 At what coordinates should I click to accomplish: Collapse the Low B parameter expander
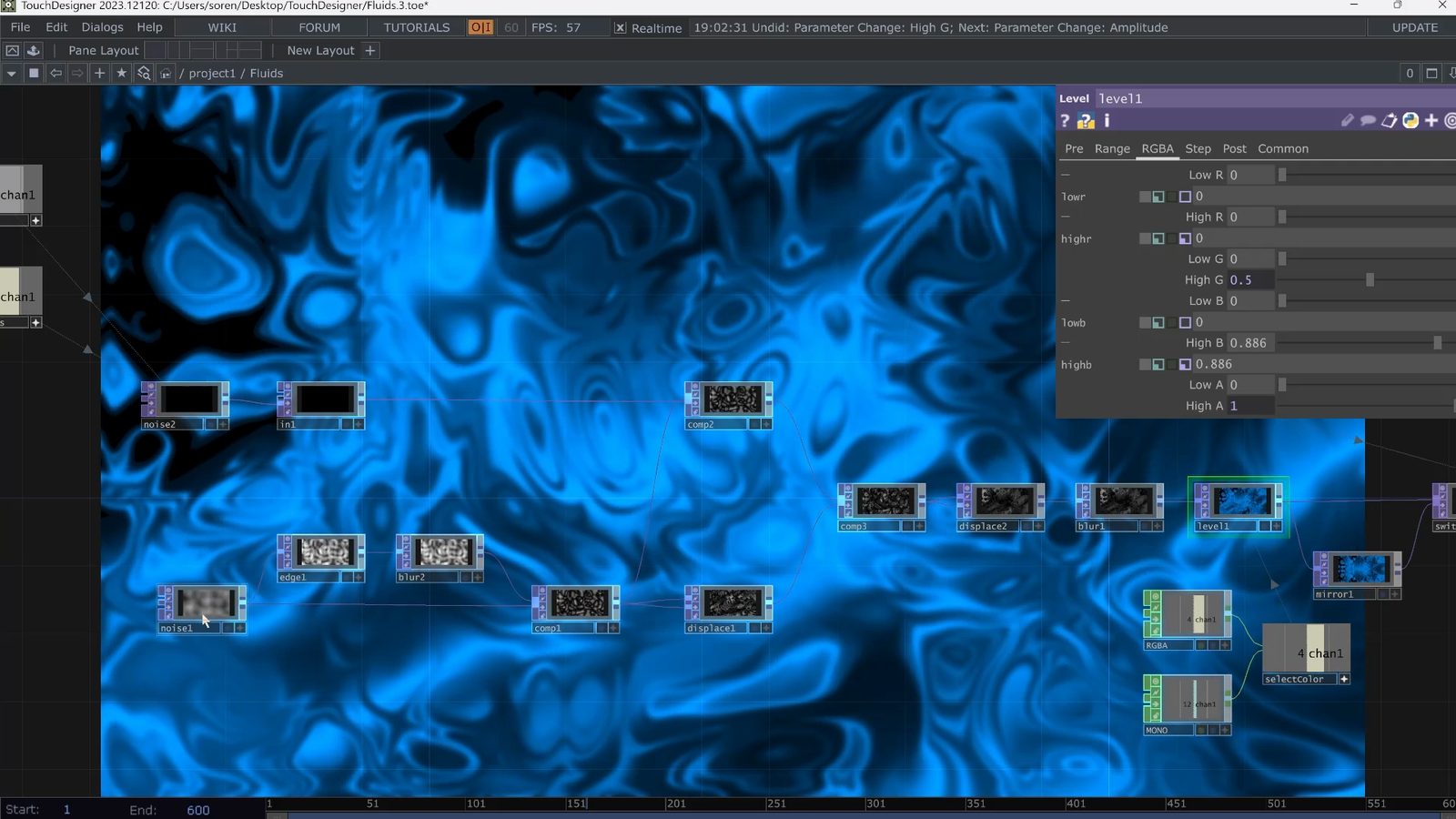[x=1066, y=300]
